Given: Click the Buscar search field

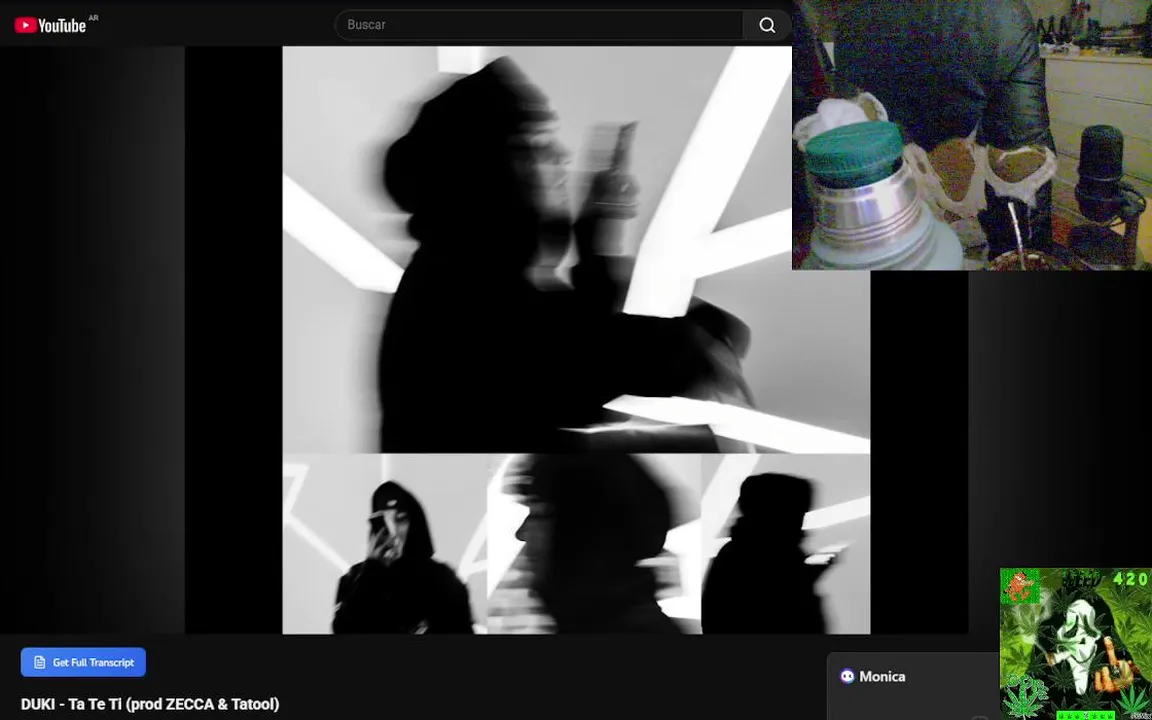Looking at the screenshot, I should pos(539,25).
